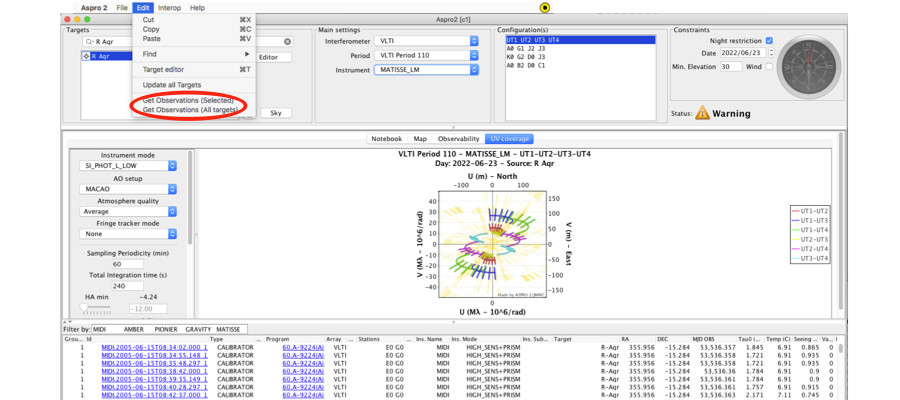
Task: Click the HA min value field showing -12.00
Action: [148, 309]
